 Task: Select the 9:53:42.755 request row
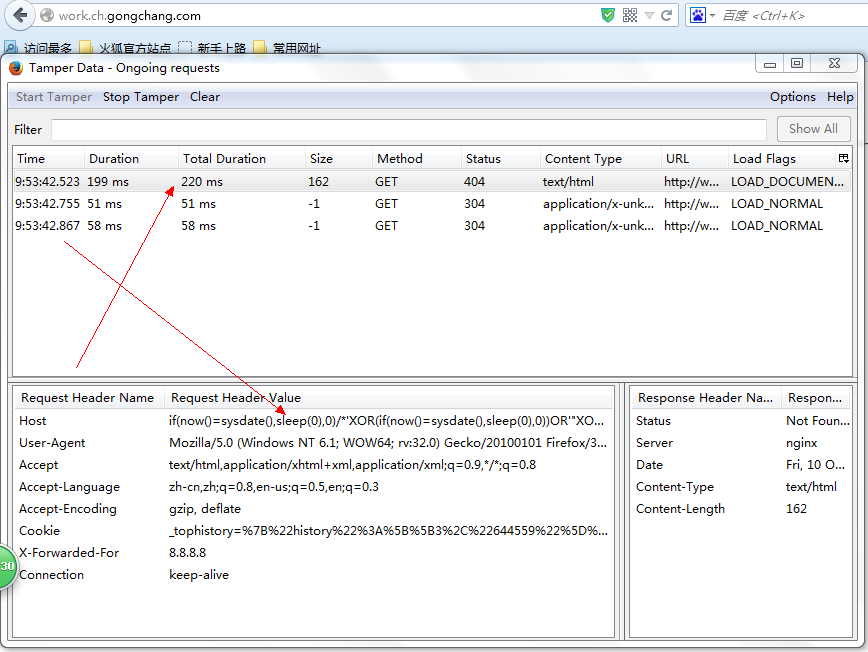pos(432,204)
